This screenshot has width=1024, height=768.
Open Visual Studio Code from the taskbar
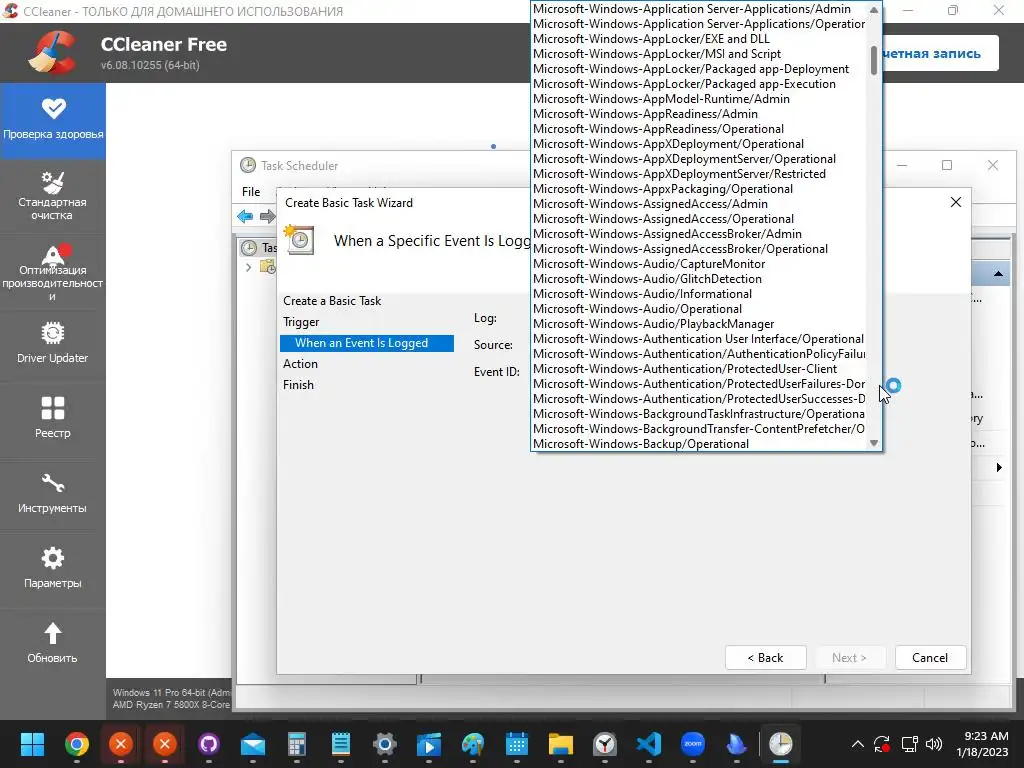(648, 744)
